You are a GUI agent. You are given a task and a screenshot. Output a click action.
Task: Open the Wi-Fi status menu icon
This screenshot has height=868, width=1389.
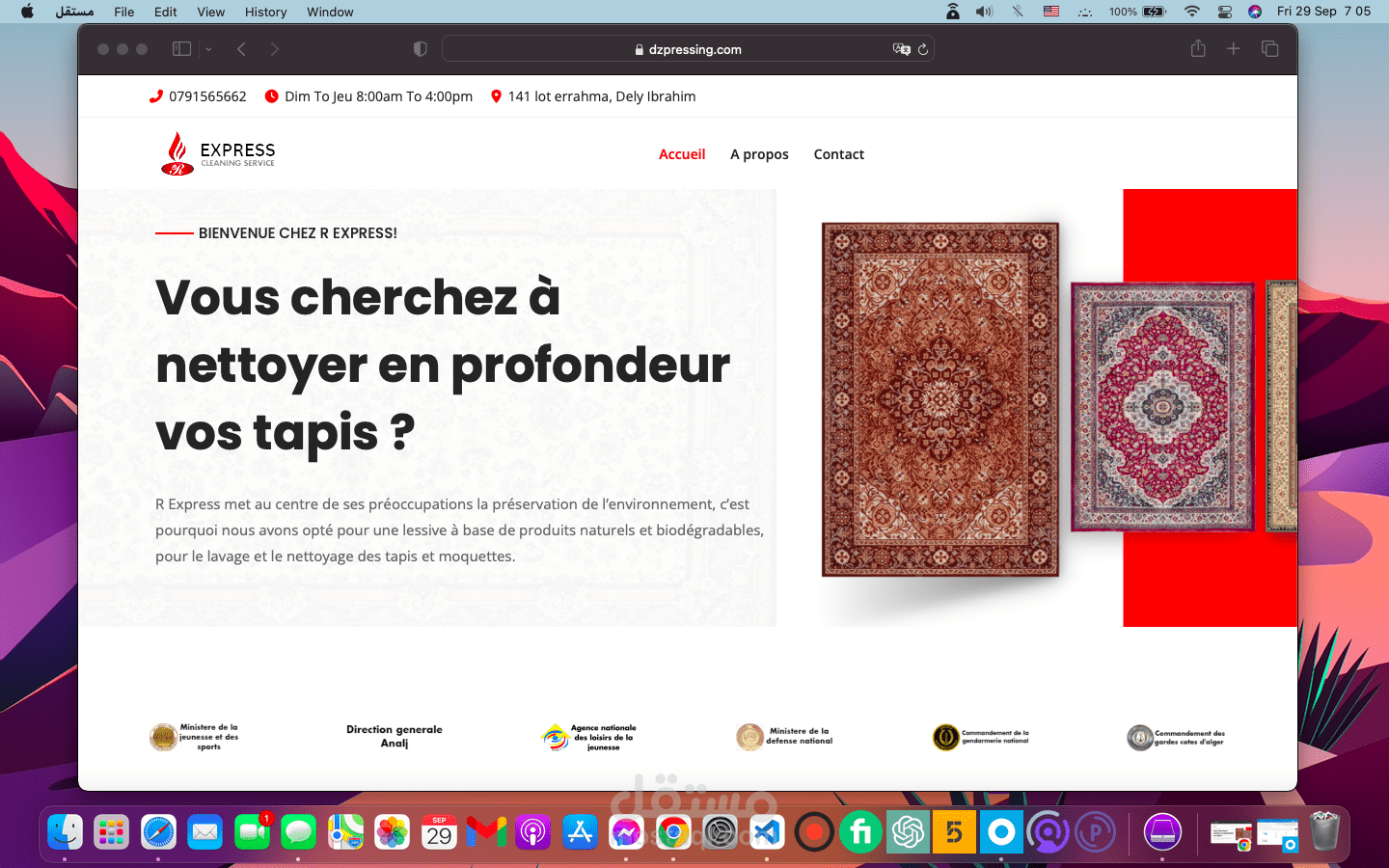click(x=1192, y=12)
